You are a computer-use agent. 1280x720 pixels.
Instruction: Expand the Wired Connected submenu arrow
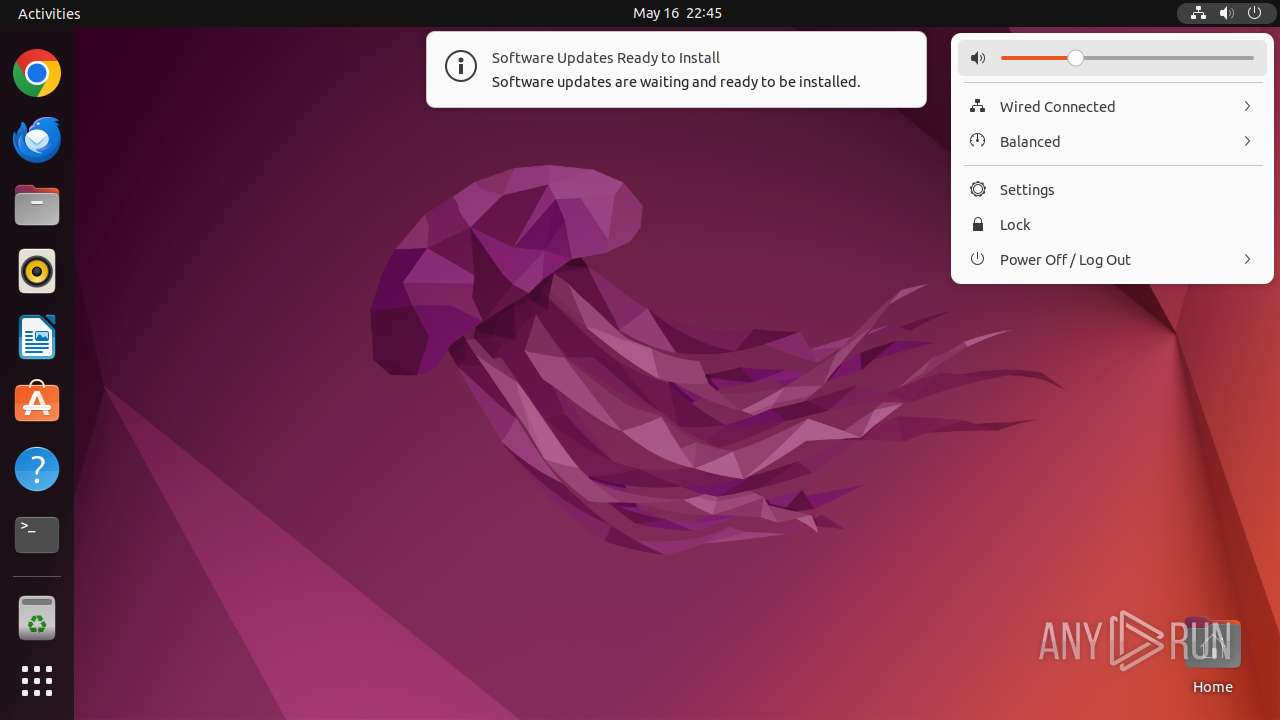1247,106
